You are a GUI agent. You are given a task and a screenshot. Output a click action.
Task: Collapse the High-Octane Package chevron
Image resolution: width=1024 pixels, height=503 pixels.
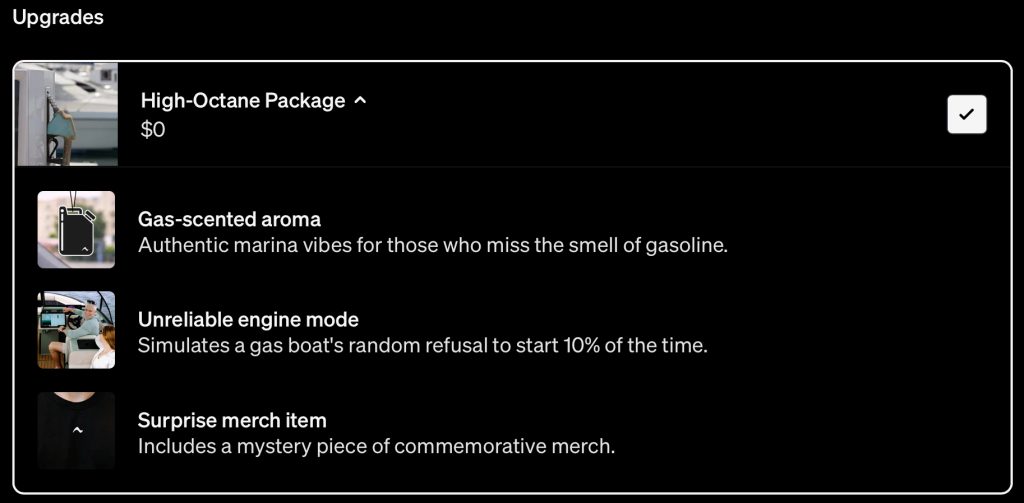coord(360,101)
